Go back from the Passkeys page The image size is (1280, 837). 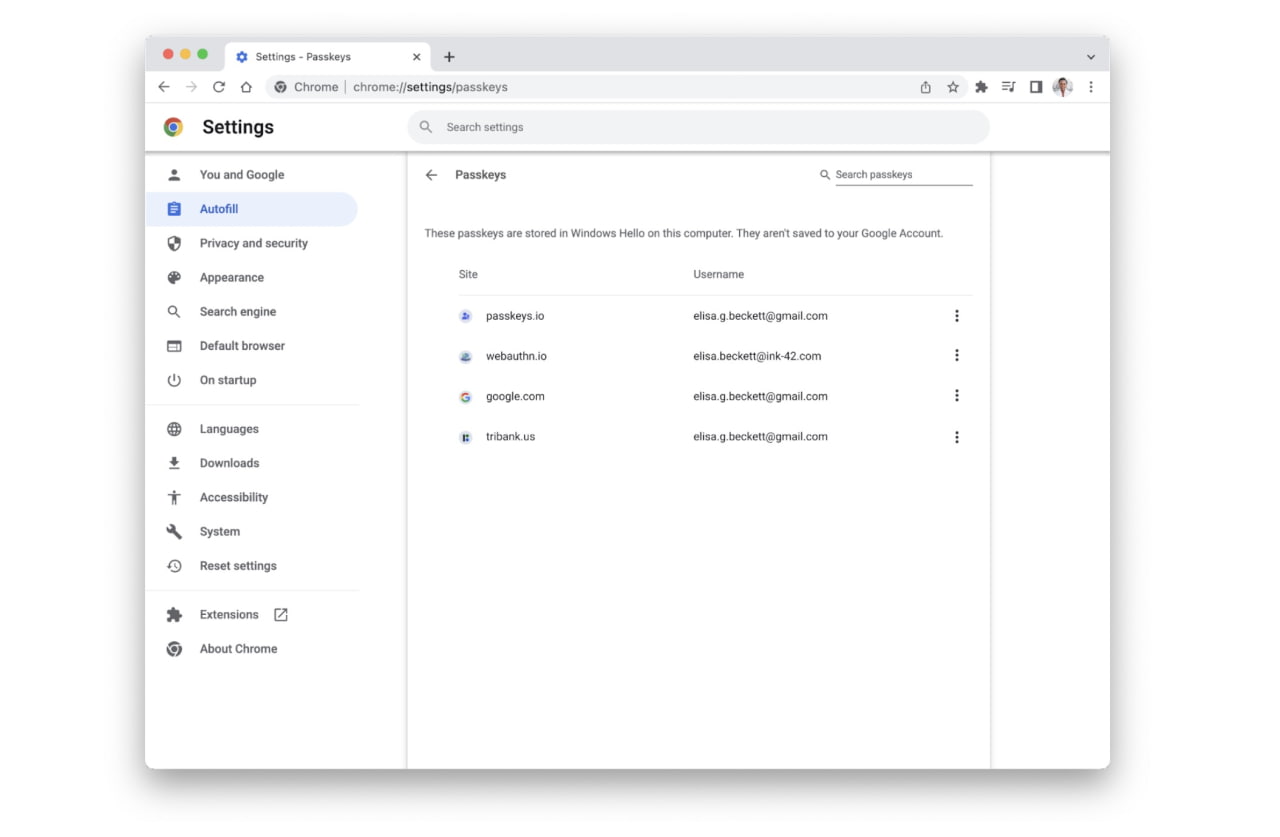[430, 174]
